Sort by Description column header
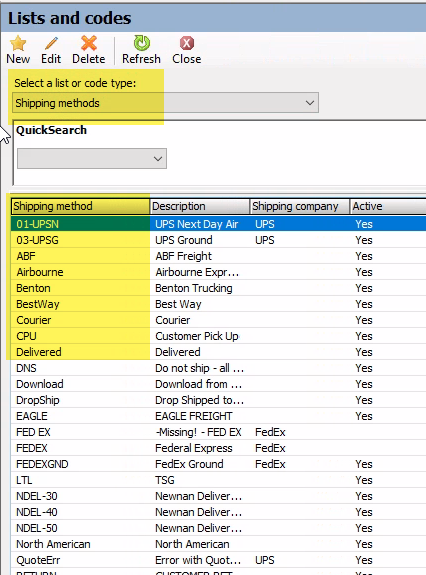The width and height of the screenshot is (426, 575). 200,206
